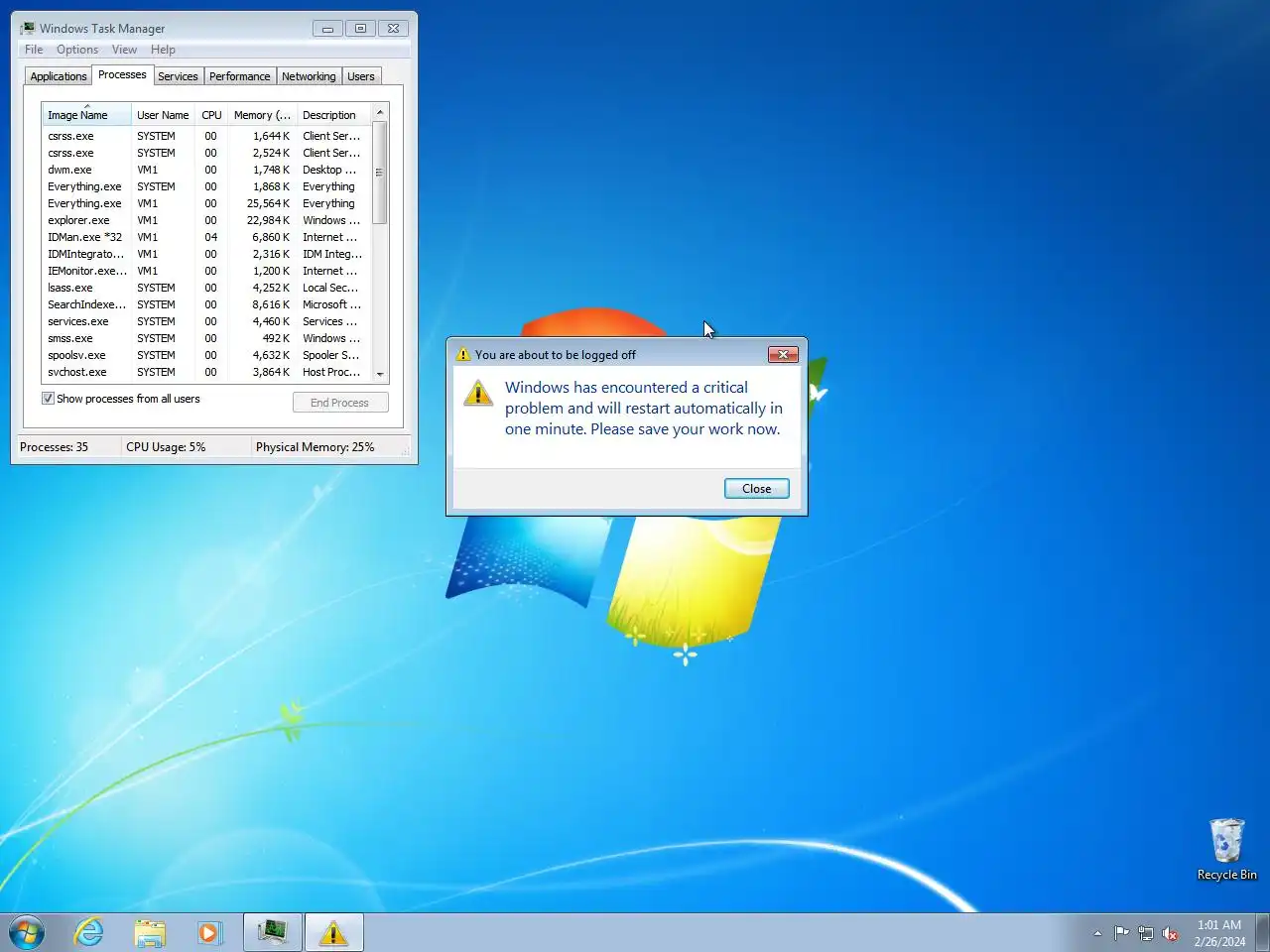Select the explorer.exe process row
Image resolution: width=1270 pixels, height=952 pixels.
(x=206, y=220)
